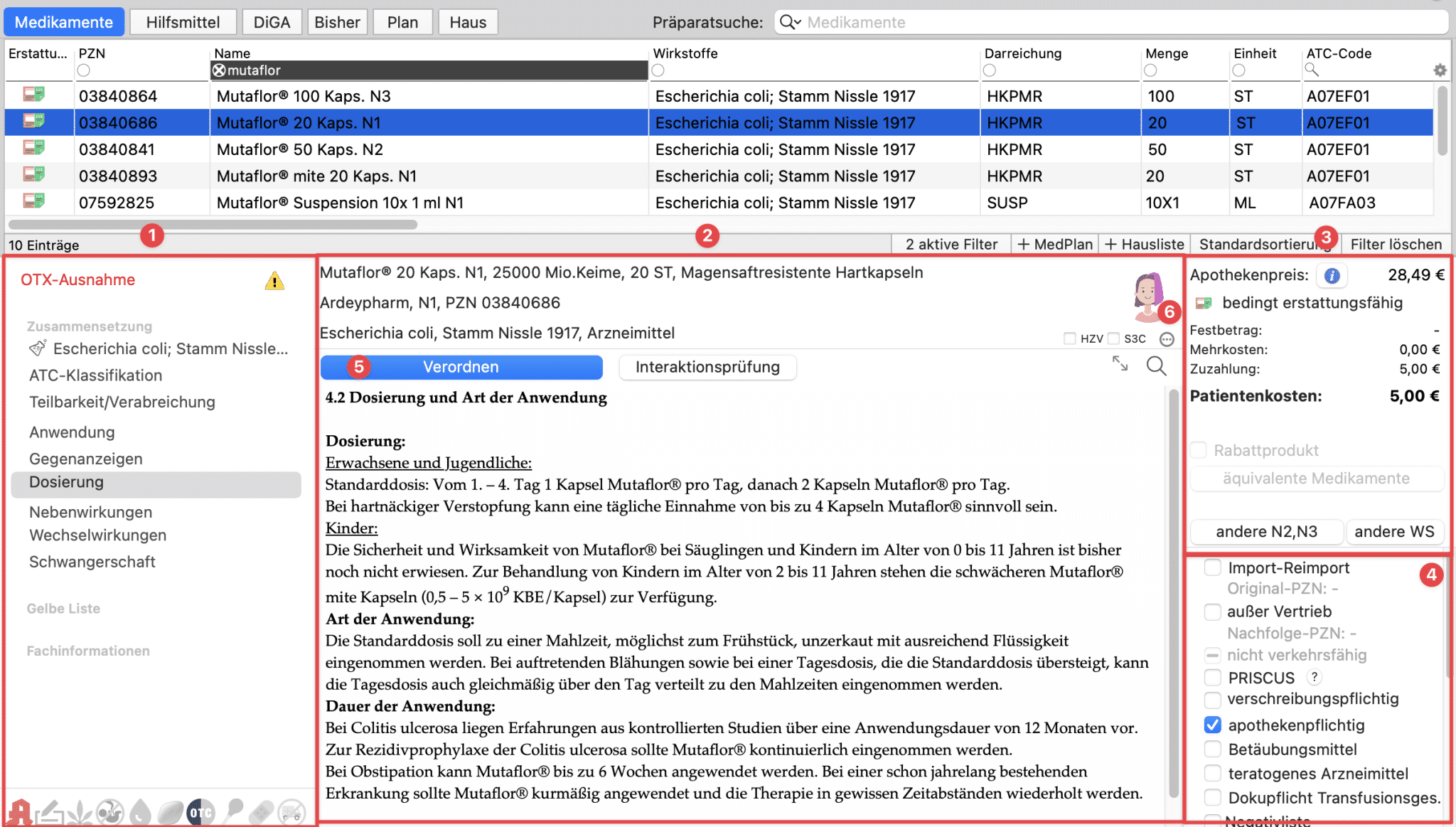Click reimbursement icon in Mutaflor 50 Kaps. N2 row
This screenshot has width=1456, height=827.
click(x=33, y=148)
